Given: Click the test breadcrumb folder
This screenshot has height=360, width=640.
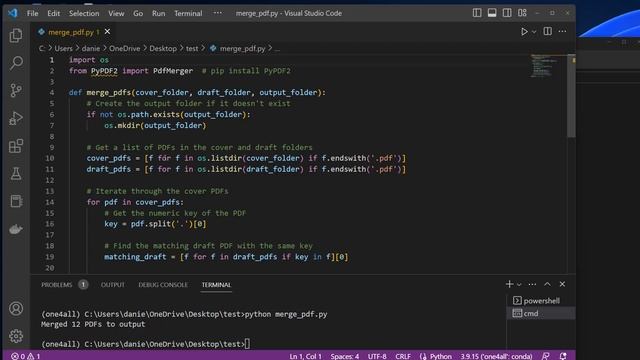Looking at the screenshot, I should [x=192, y=48].
